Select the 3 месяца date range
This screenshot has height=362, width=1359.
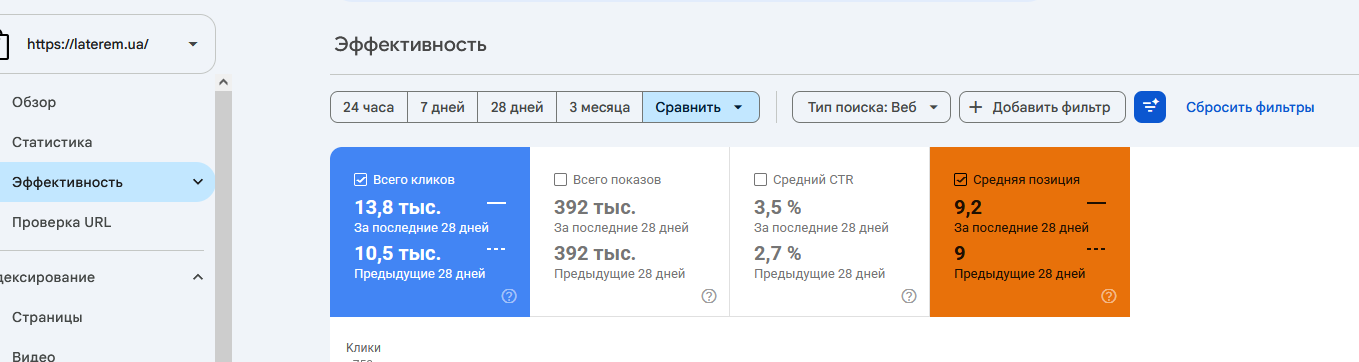(600, 107)
